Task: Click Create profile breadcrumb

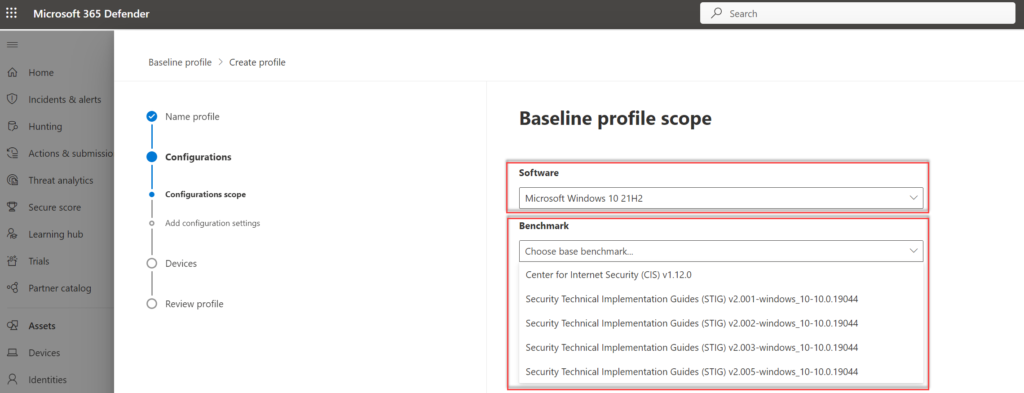Action: (x=257, y=63)
